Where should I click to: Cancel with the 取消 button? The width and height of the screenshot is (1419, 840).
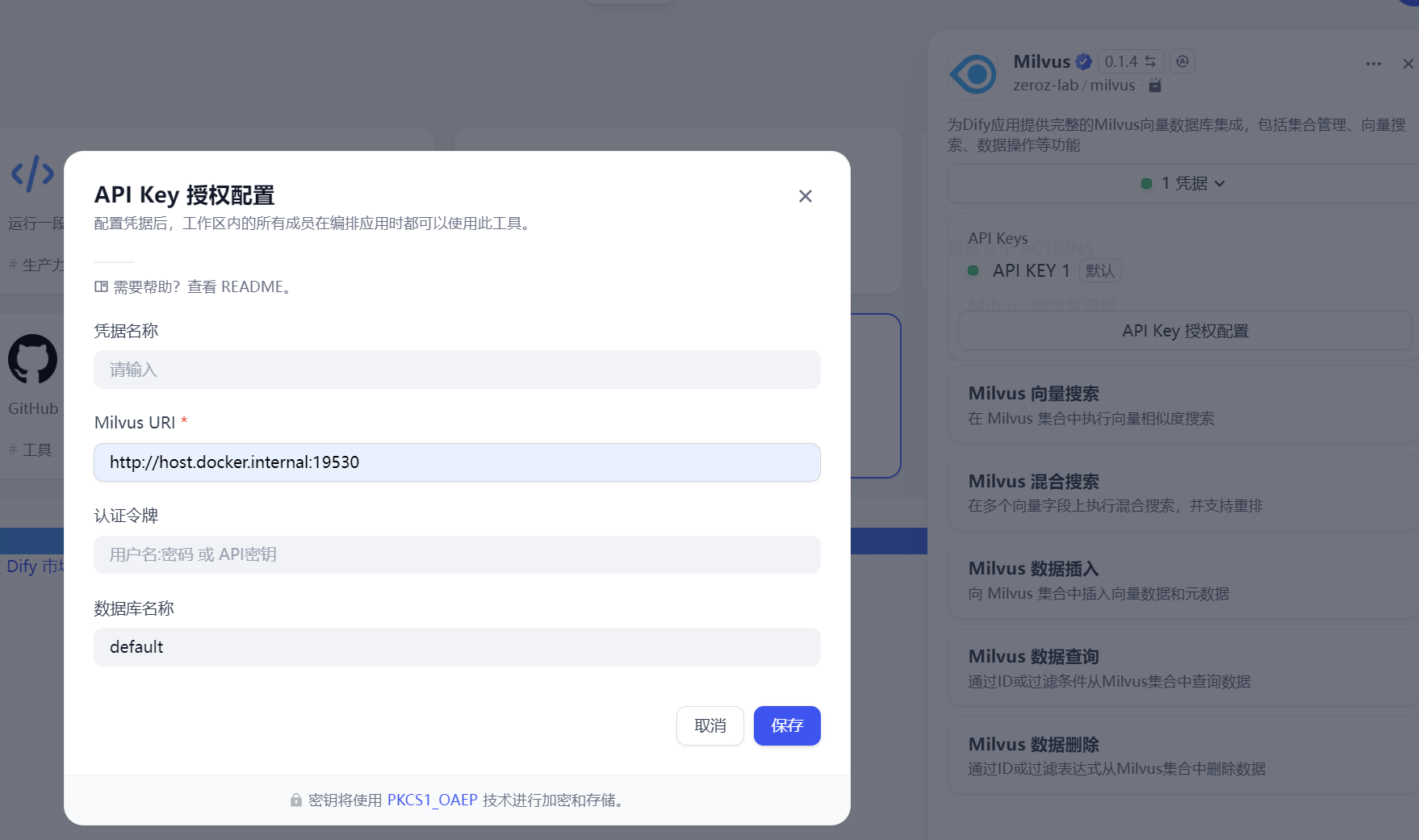tap(710, 725)
